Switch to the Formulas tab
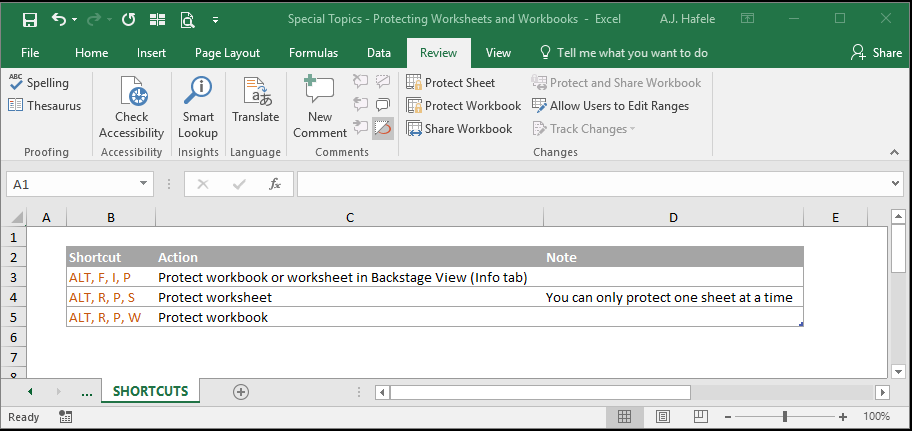The width and height of the screenshot is (912, 431). point(314,53)
